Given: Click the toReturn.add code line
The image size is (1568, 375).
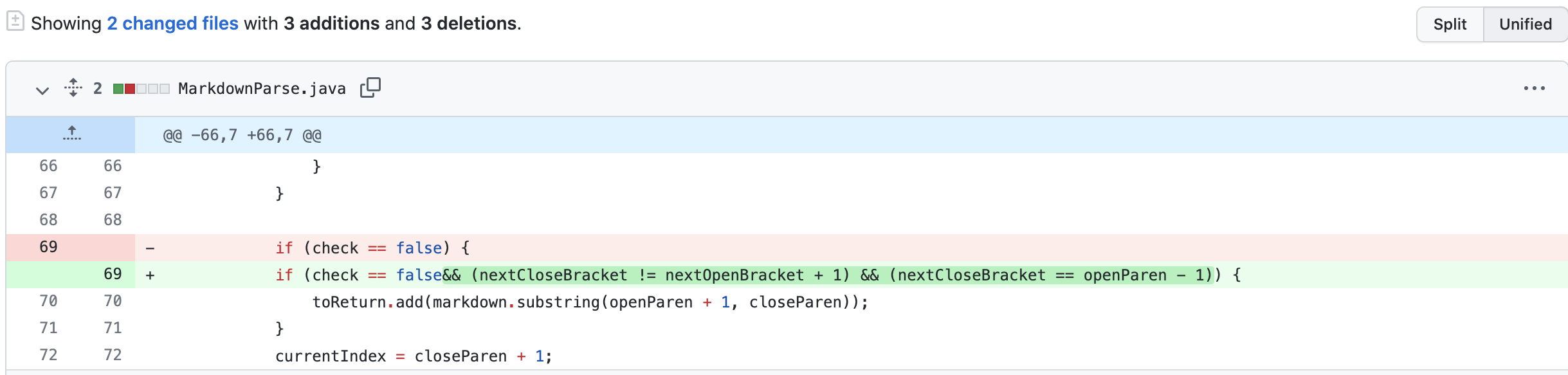Looking at the screenshot, I should coord(590,302).
